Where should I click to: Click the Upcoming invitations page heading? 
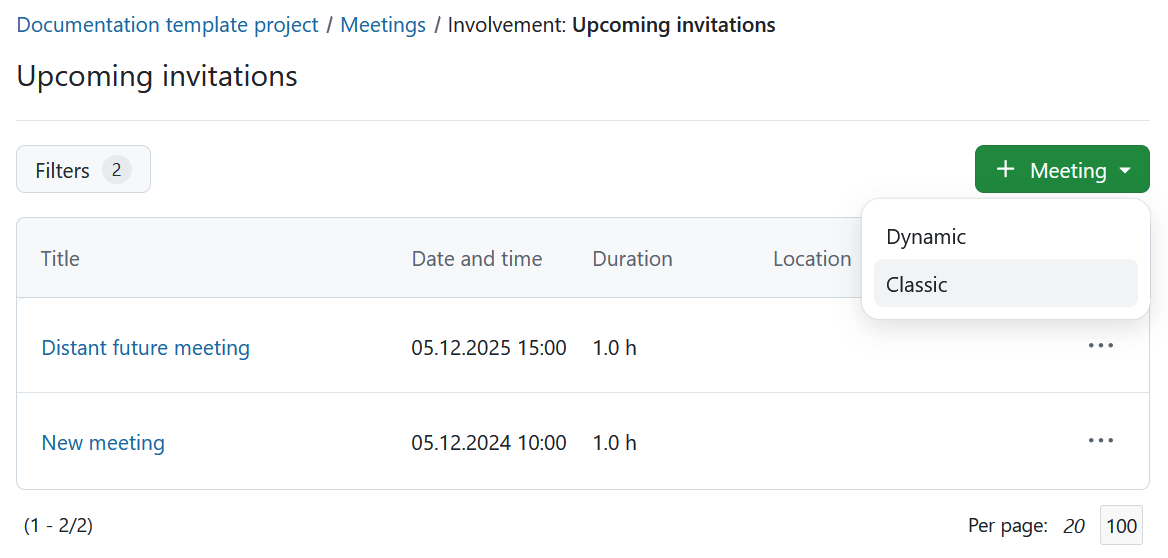click(x=157, y=77)
